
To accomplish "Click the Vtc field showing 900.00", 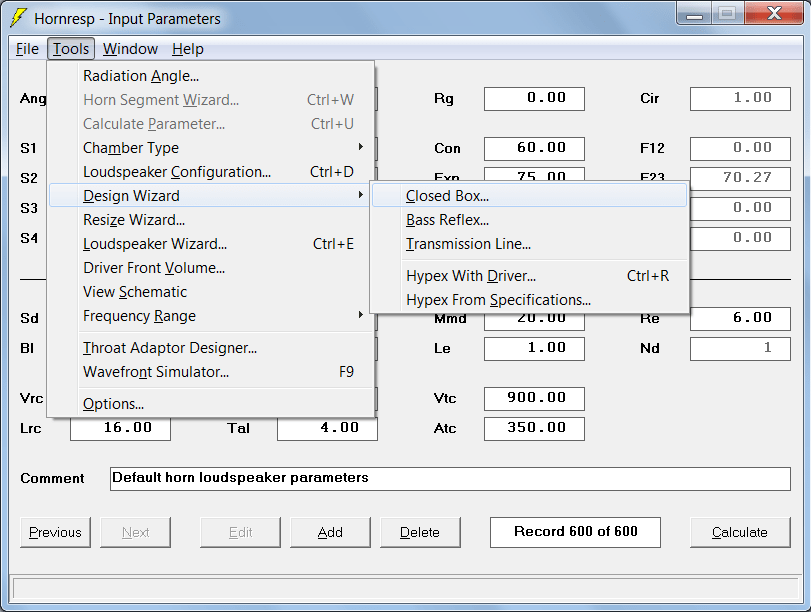I will [534, 398].
